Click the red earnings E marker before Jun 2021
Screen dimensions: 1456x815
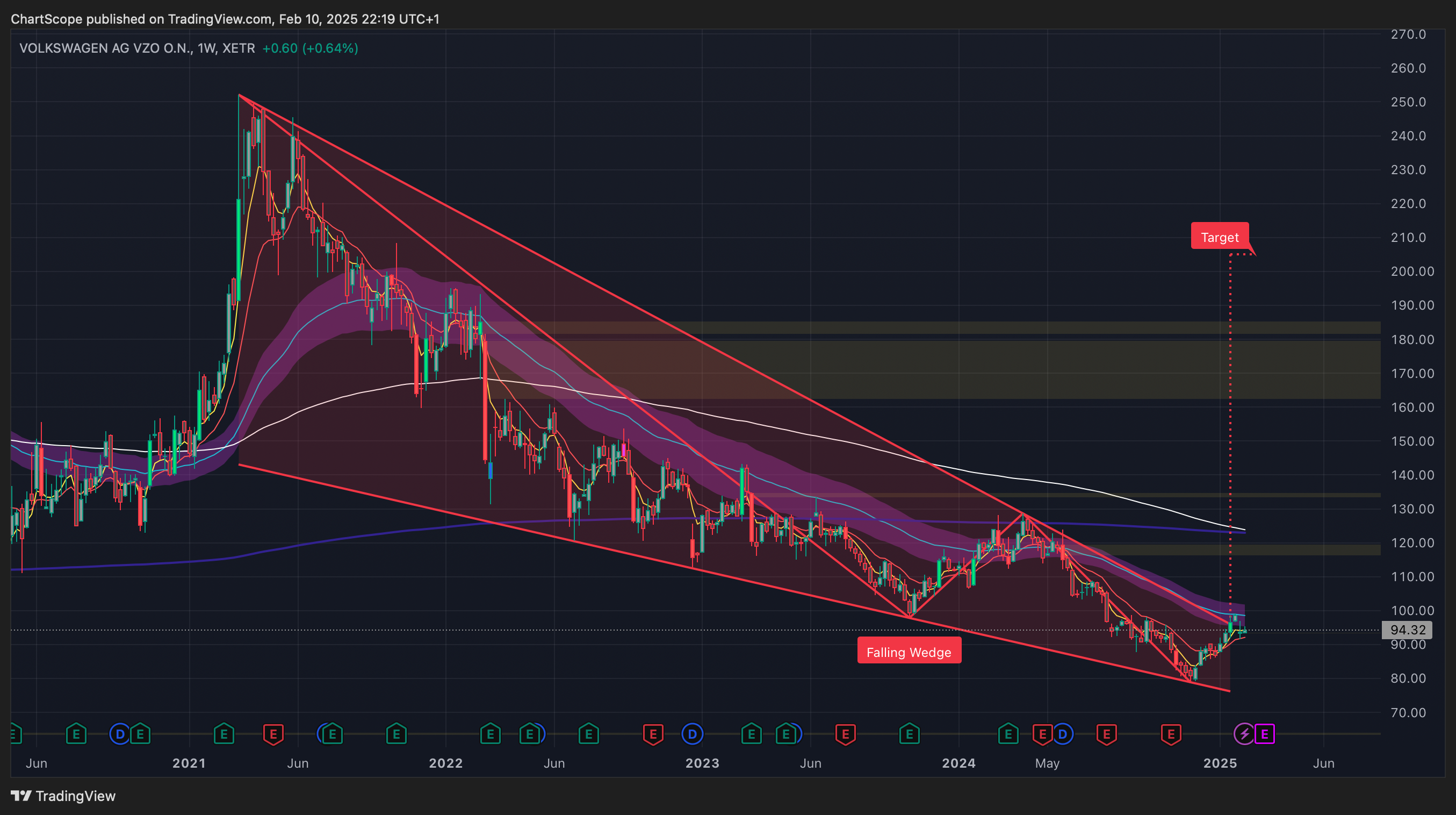pyautogui.click(x=273, y=734)
